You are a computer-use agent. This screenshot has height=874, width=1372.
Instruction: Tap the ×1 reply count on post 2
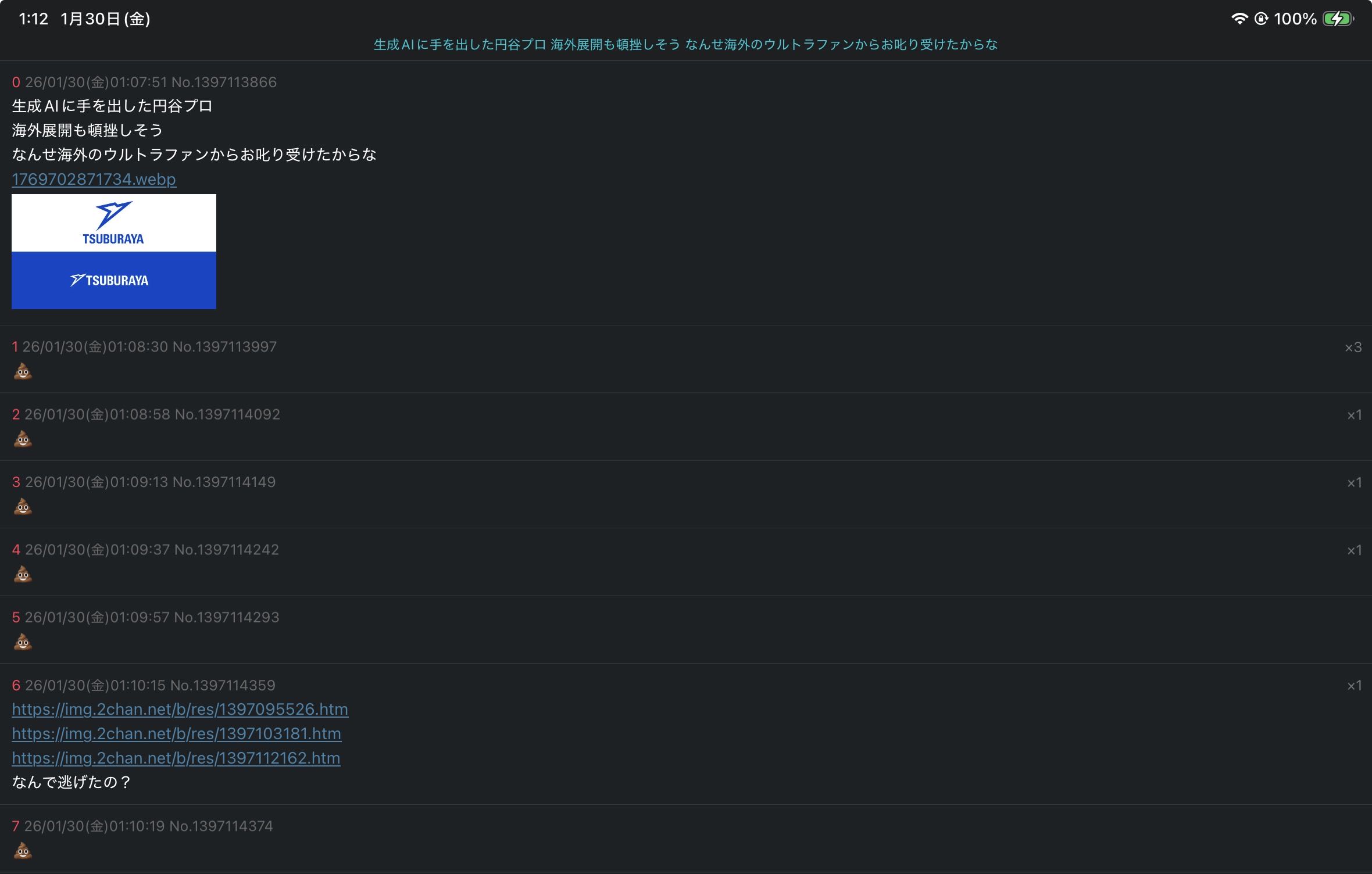pyautogui.click(x=1354, y=415)
